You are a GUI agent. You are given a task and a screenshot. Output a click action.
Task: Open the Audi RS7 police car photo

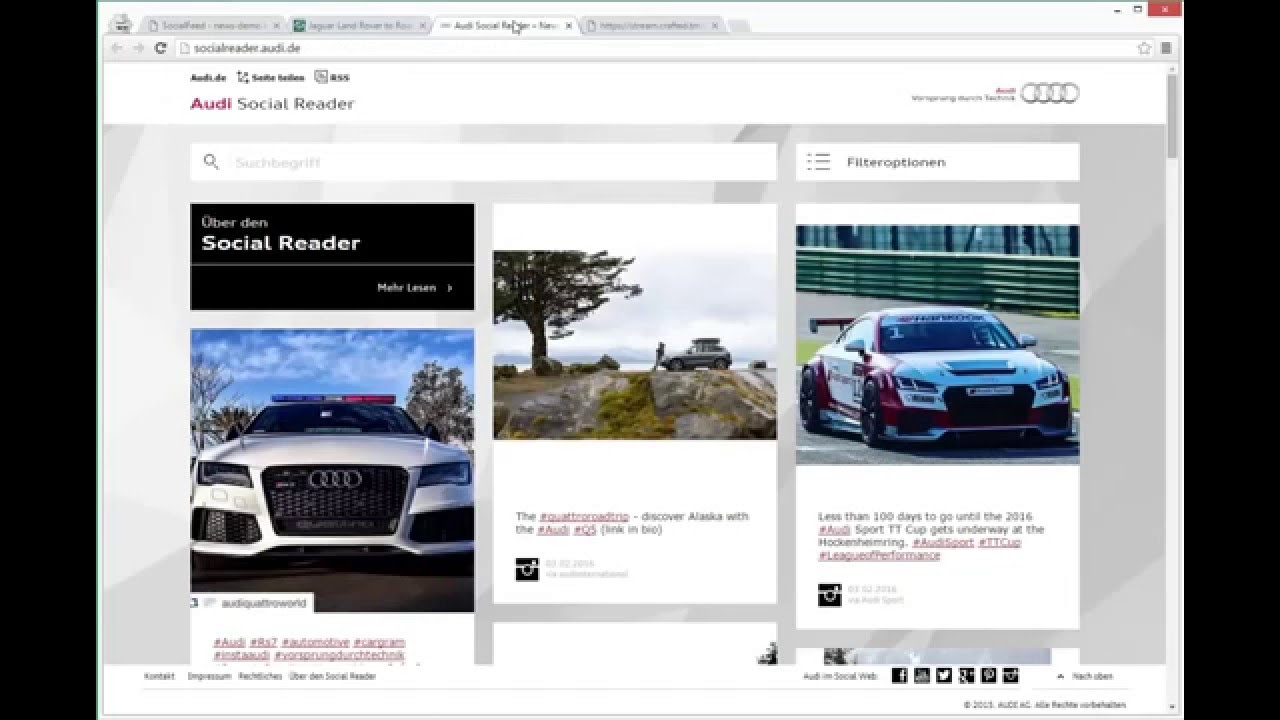(x=332, y=470)
